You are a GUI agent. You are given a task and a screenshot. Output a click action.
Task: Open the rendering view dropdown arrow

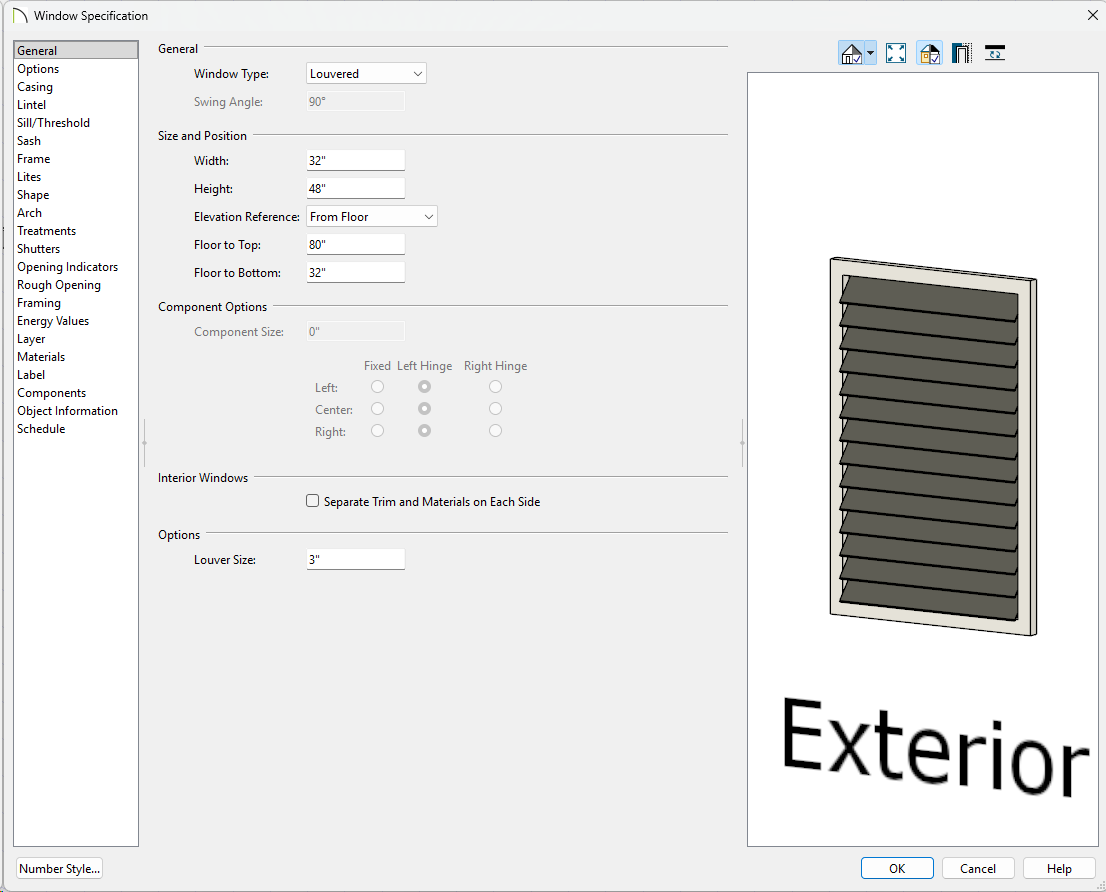(x=871, y=54)
